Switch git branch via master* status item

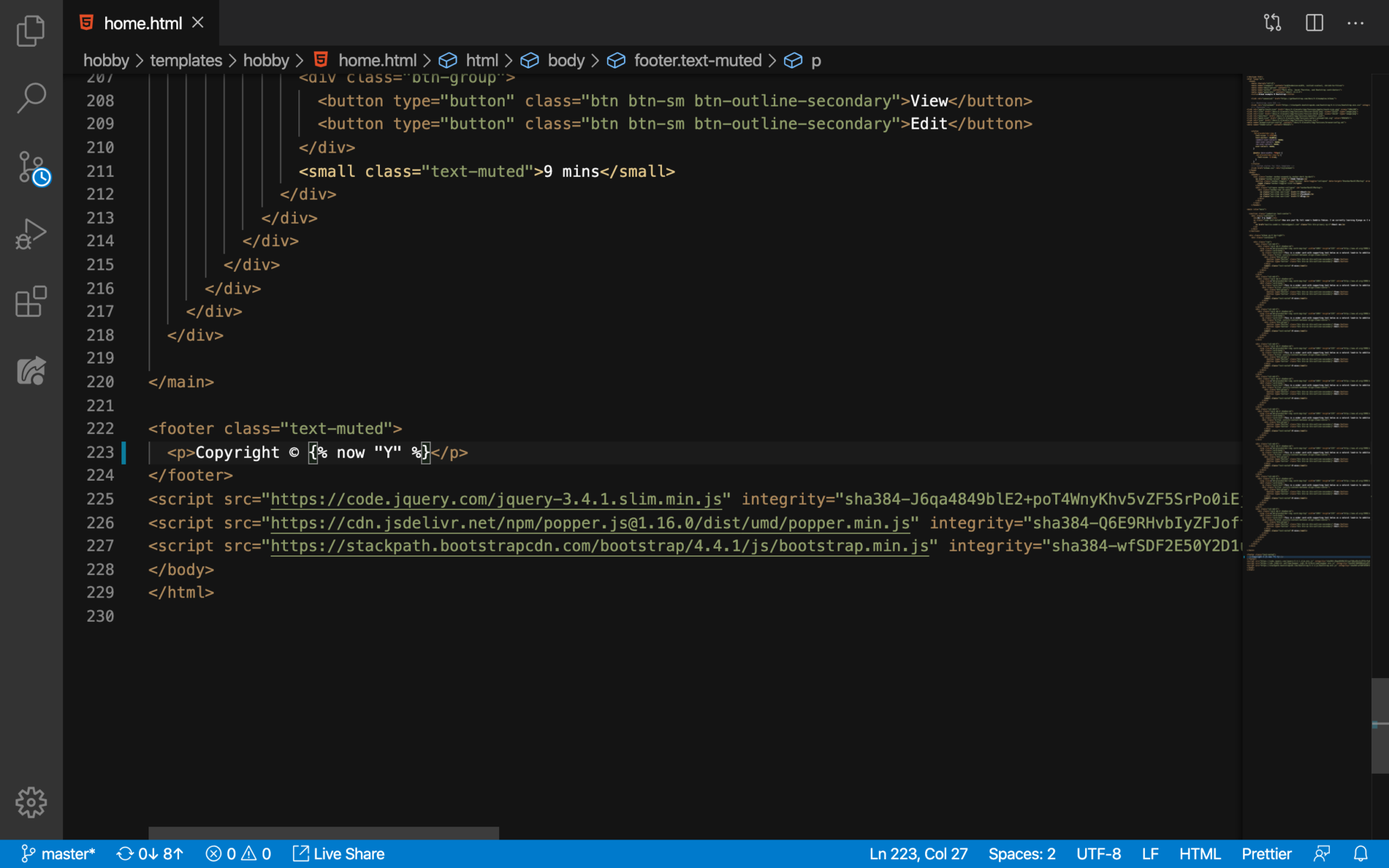click(58, 854)
